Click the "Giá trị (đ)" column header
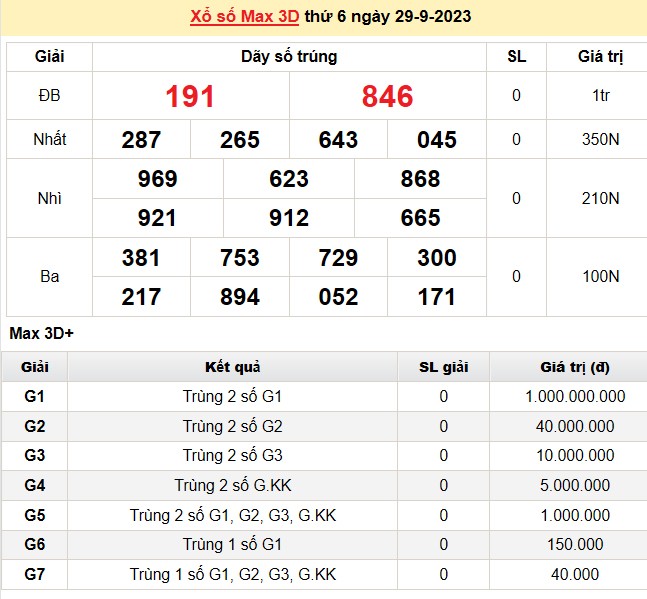Viewport: 647px width, 599px height. coord(575,366)
